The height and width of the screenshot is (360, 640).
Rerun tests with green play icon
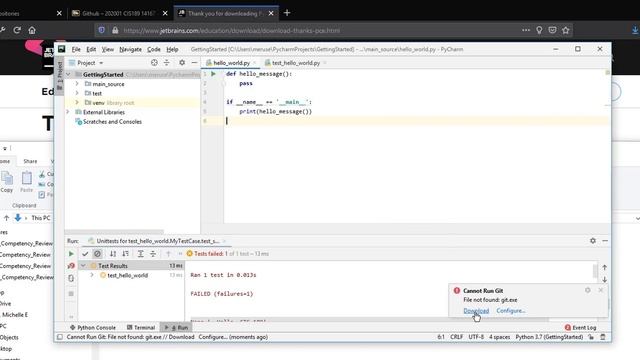coord(71,254)
